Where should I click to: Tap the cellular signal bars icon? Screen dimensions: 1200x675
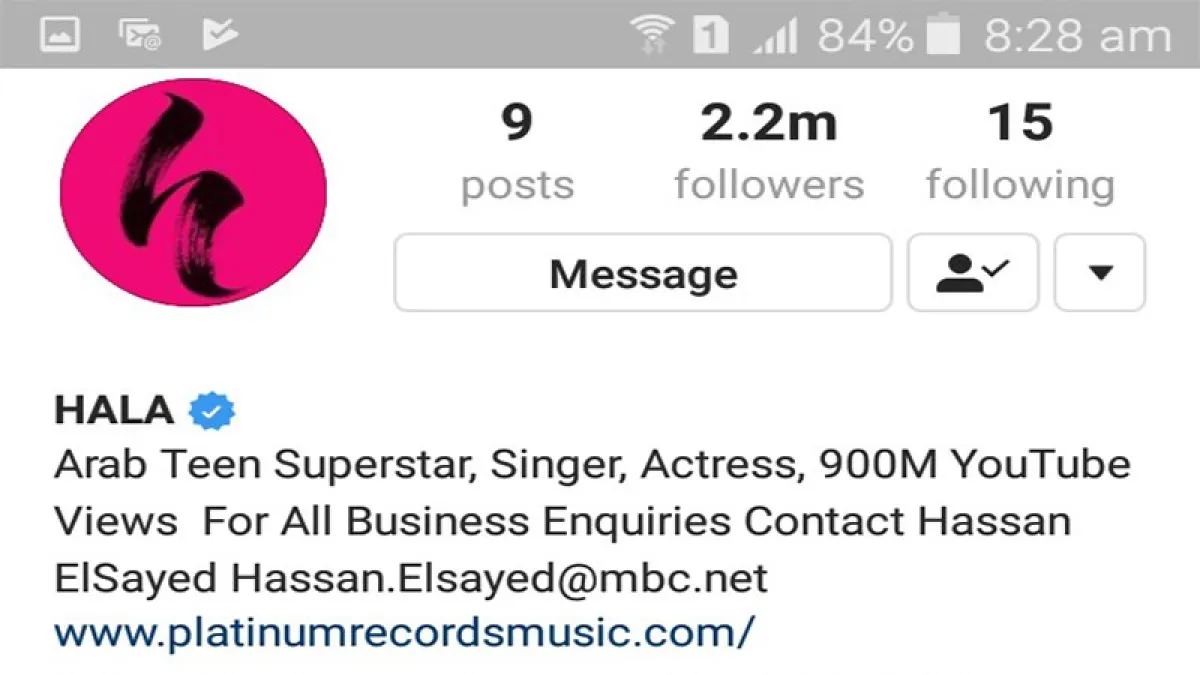(x=775, y=36)
